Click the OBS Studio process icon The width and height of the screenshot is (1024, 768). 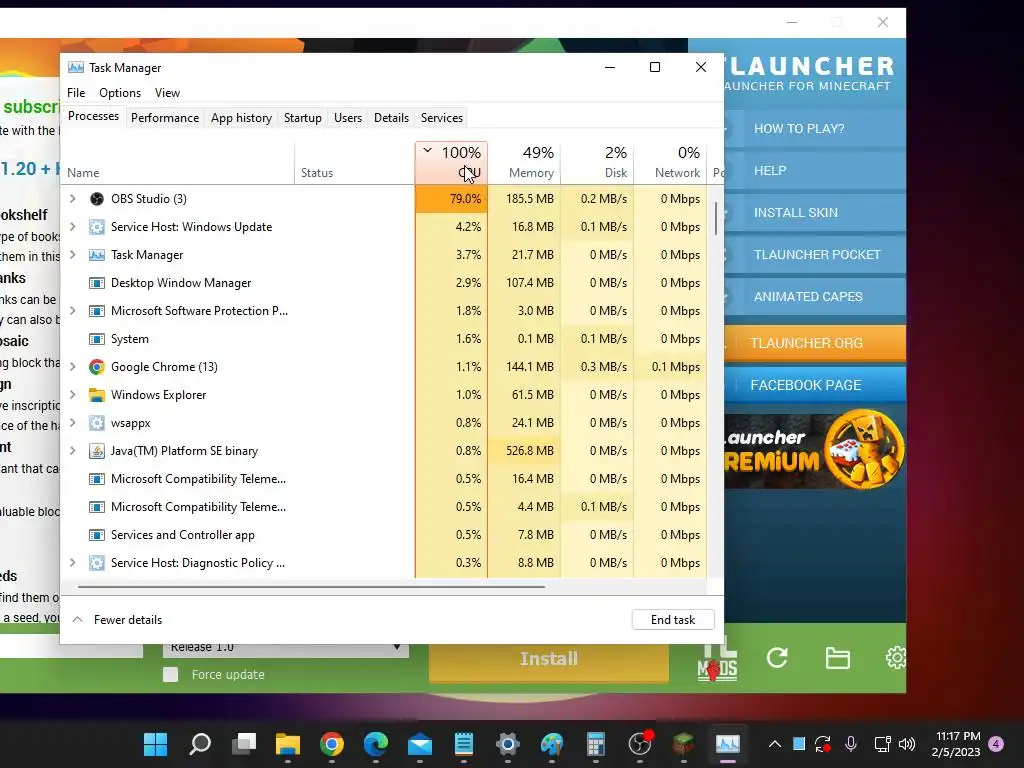point(97,199)
